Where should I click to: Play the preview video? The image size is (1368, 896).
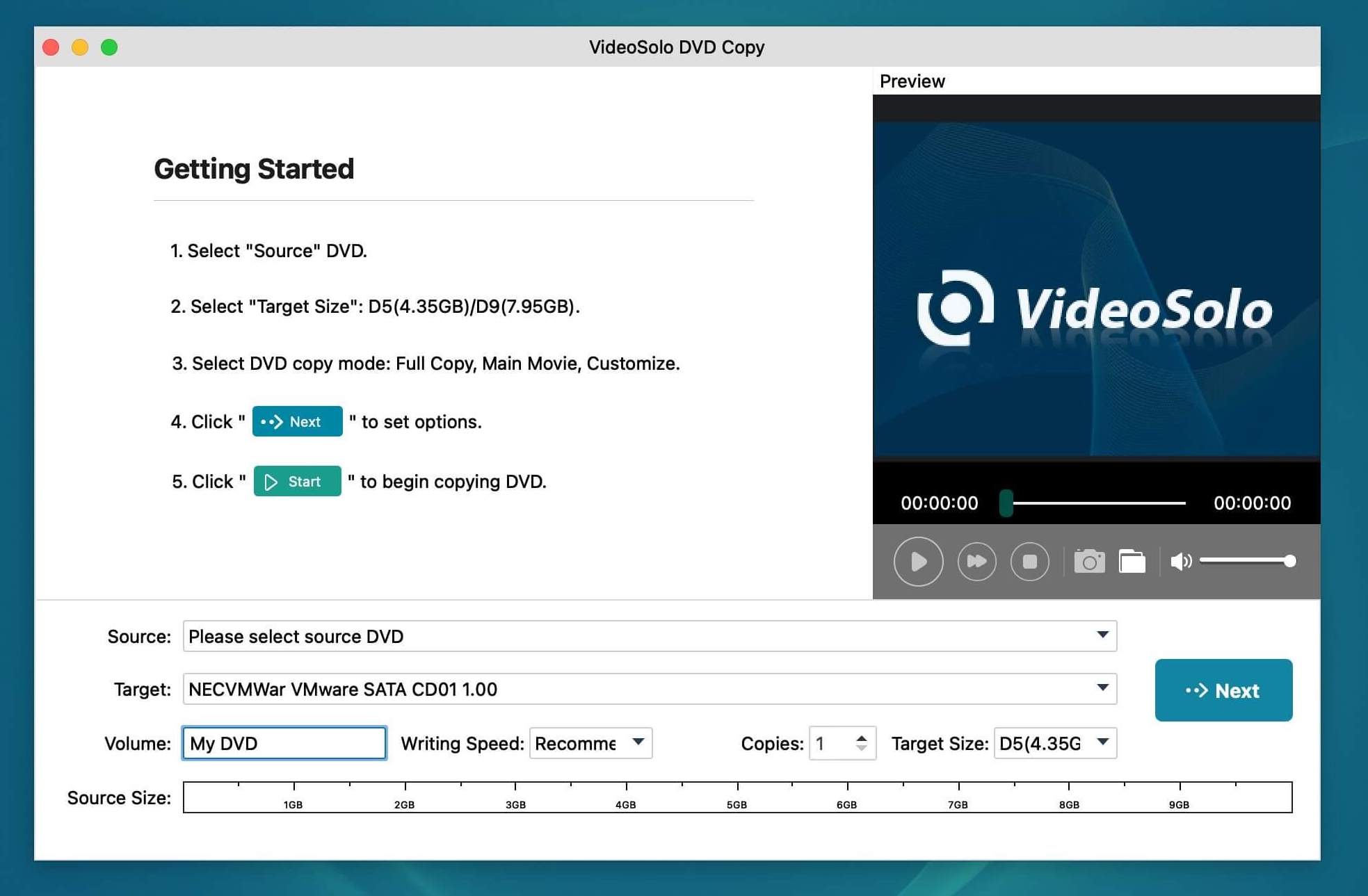click(x=918, y=561)
